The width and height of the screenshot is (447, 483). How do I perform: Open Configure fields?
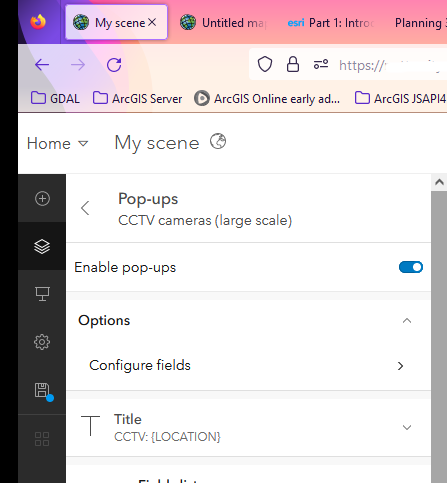pos(249,366)
